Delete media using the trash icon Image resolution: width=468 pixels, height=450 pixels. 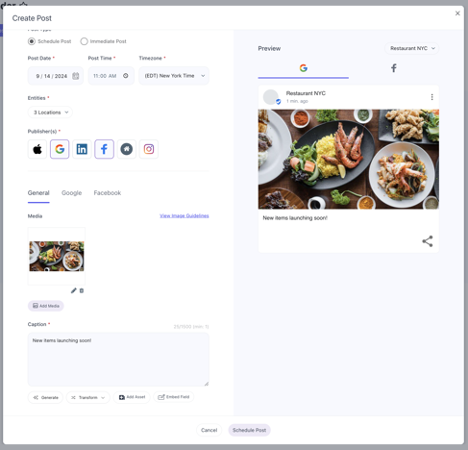click(x=82, y=291)
